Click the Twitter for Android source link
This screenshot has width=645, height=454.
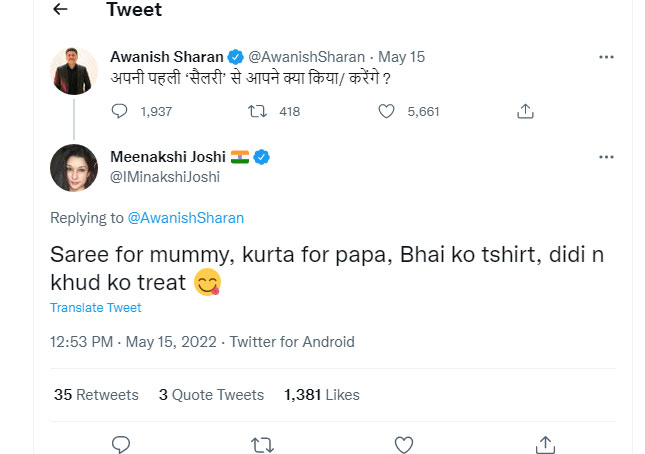(292, 342)
